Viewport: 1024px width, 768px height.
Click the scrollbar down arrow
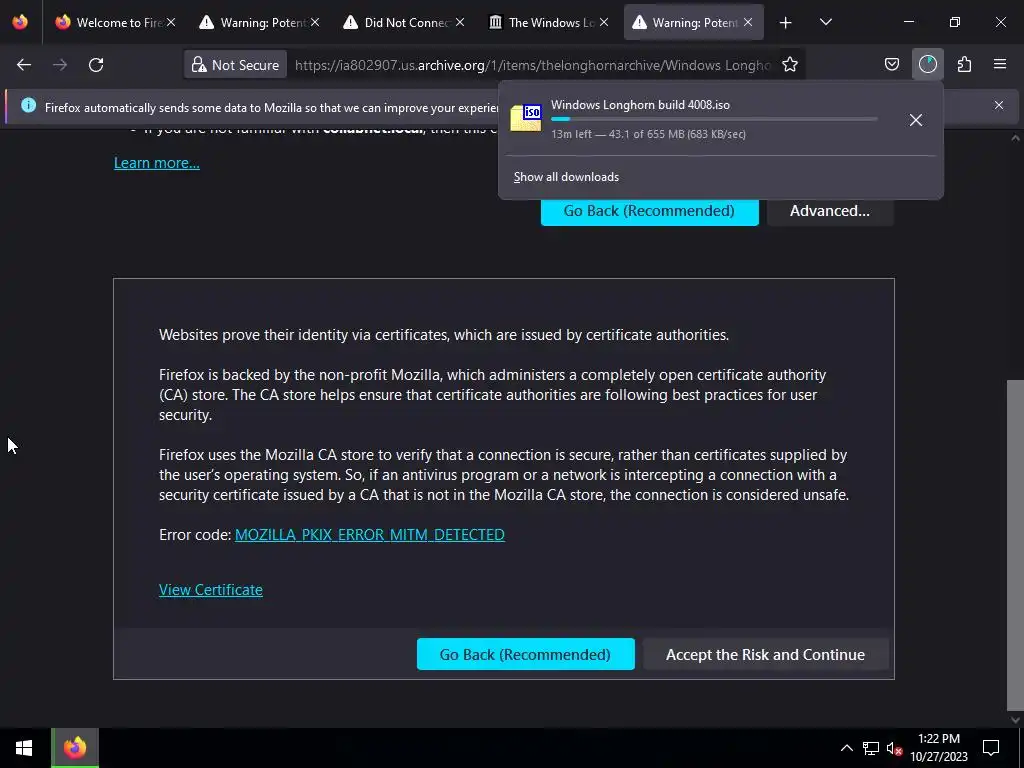pos(1015,720)
